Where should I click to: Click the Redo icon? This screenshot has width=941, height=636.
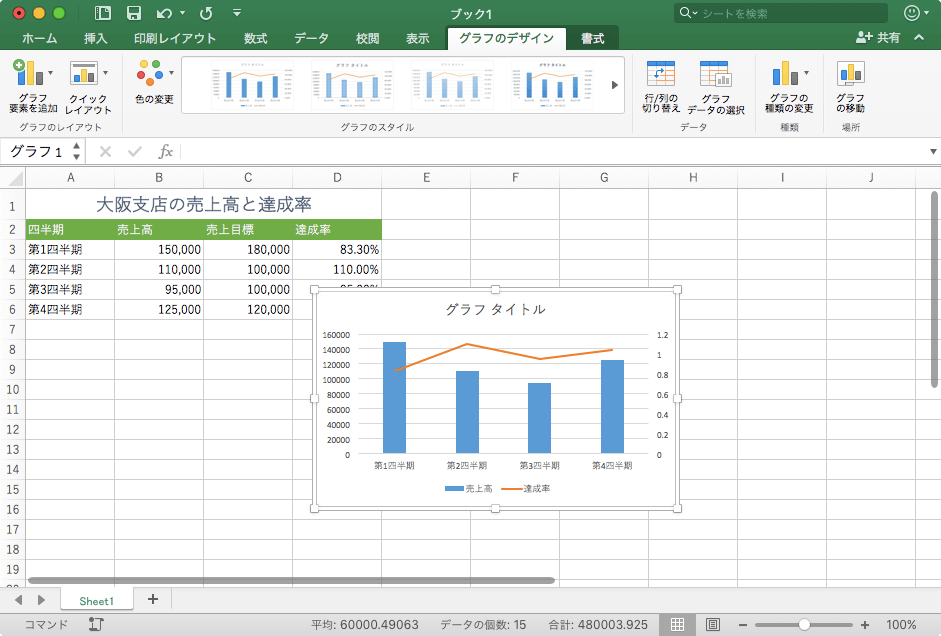pyautogui.click(x=206, y=13)
